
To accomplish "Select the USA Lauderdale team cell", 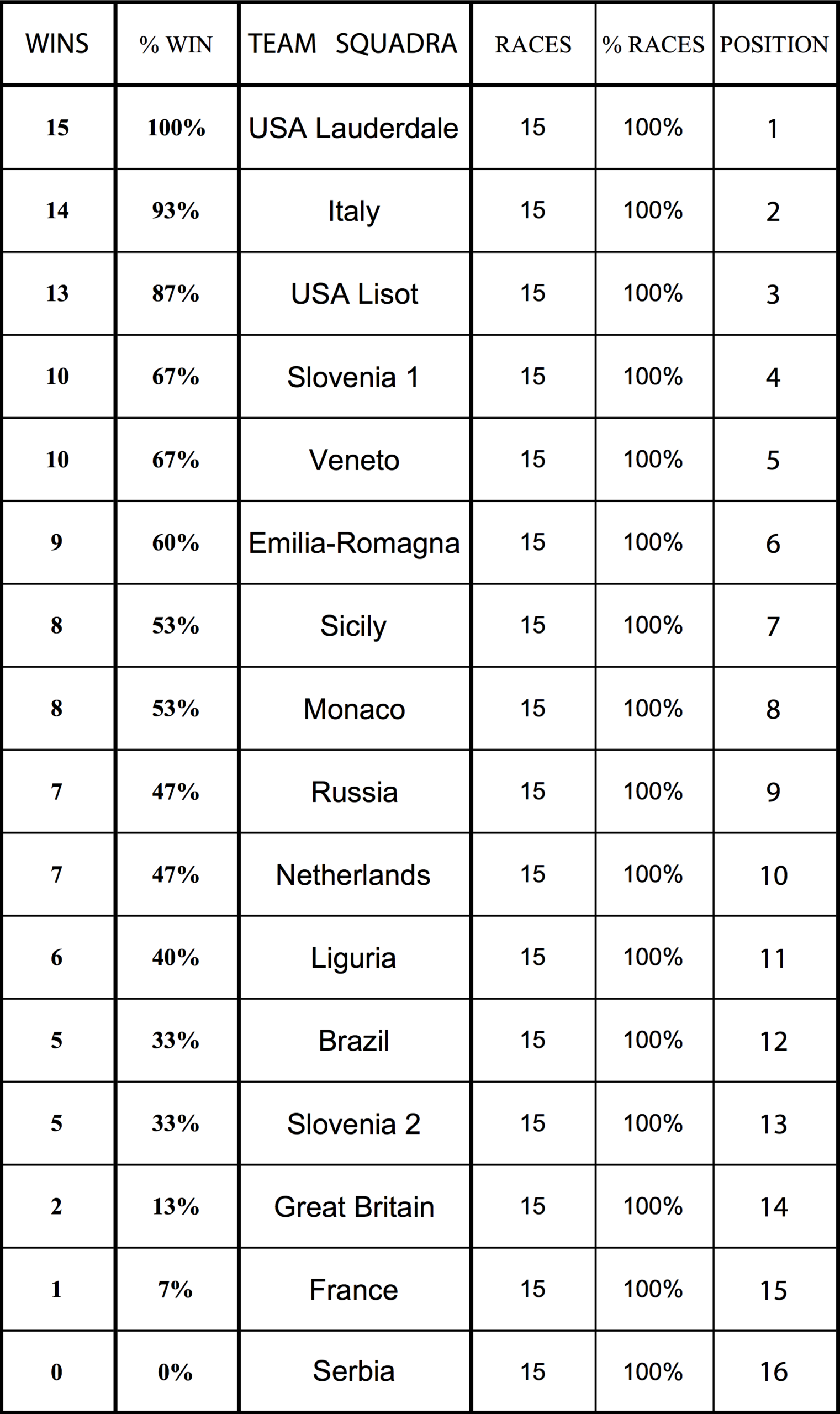I will coord(354,128).
